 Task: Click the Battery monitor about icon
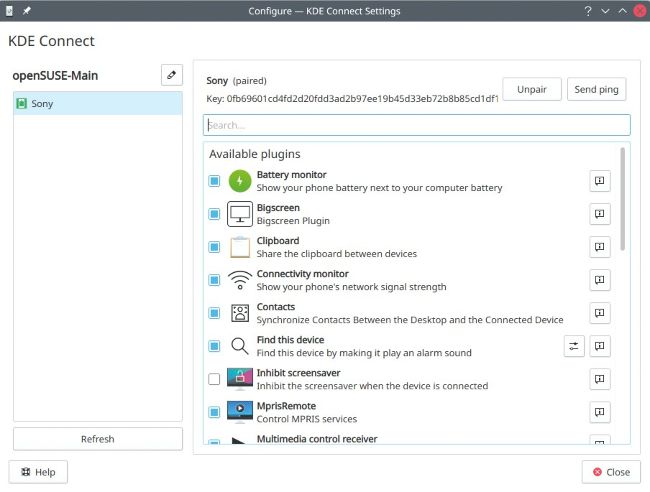(x=599, y=181)
